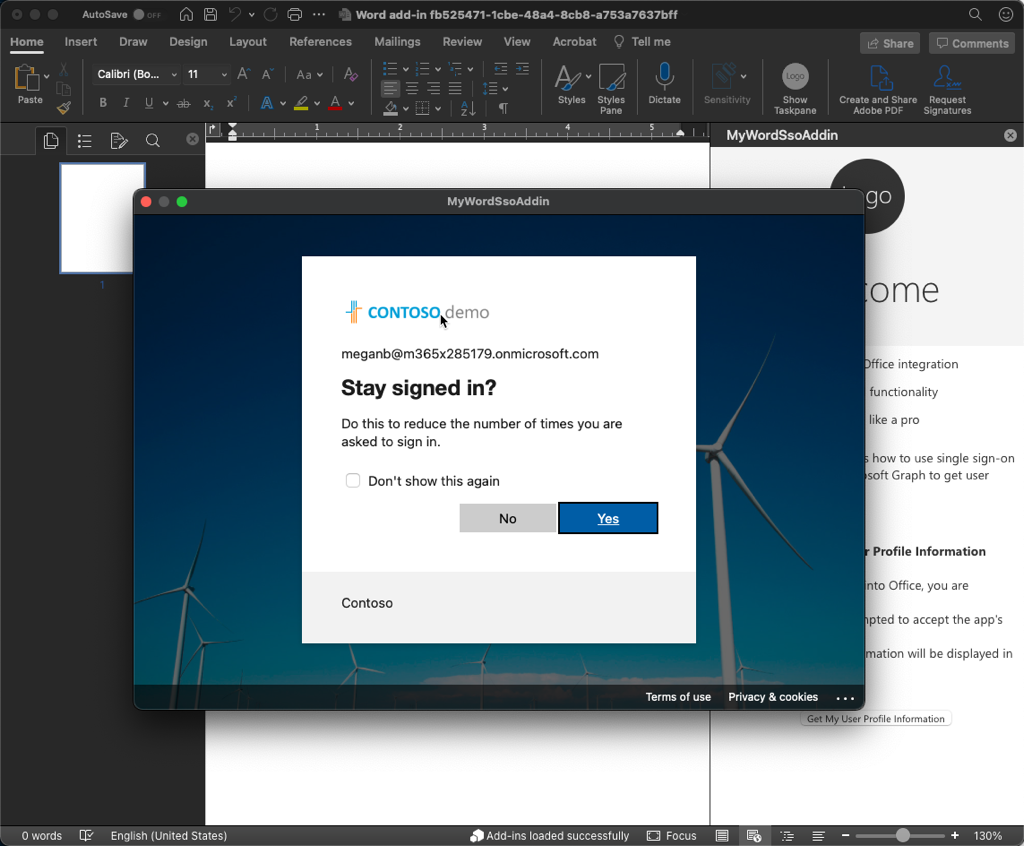1024x846 pixels.
Task: Apply subscript formatting
Action: (208, 103)
